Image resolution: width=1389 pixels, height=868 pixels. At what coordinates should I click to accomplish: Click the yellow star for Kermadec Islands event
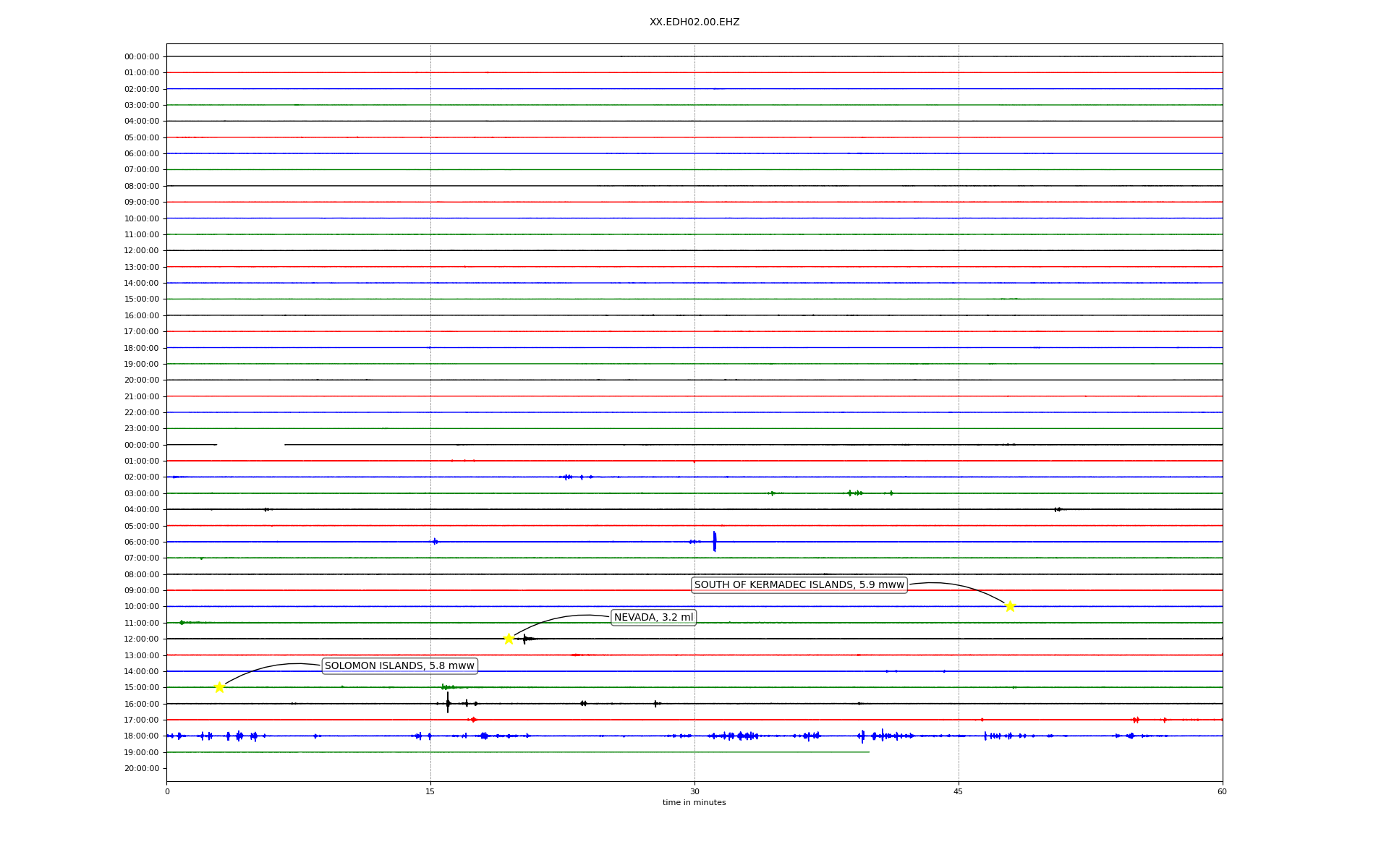pos(1010,606)
